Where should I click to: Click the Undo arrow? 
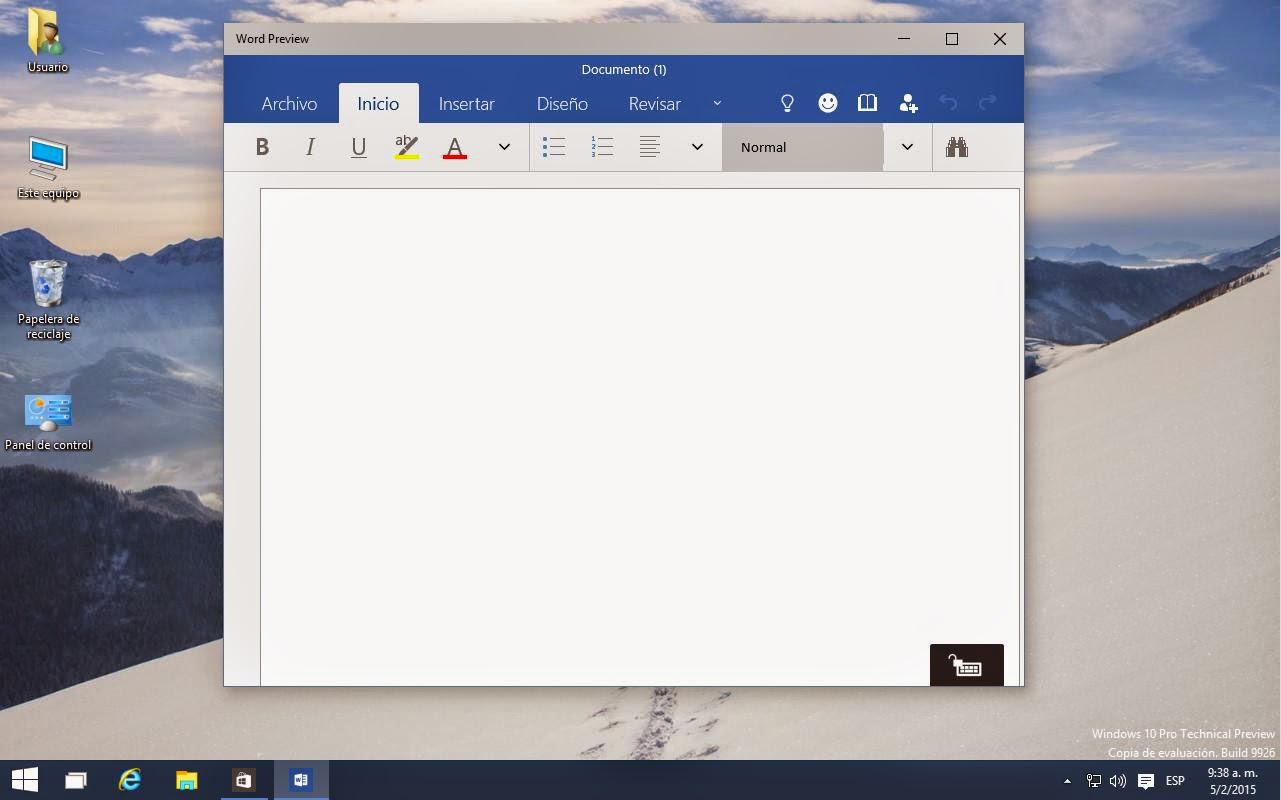[x=948, y=103]
